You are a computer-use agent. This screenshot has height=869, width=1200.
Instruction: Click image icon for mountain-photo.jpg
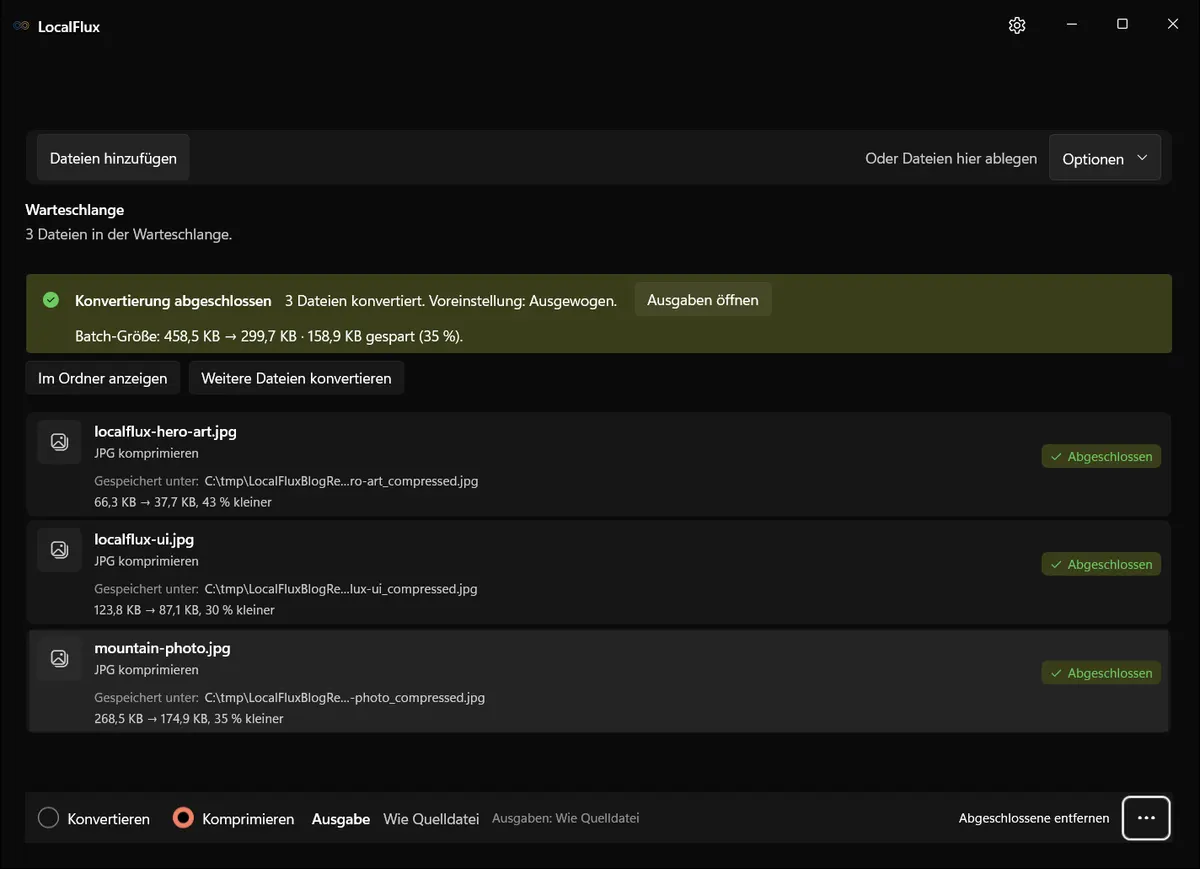[59, 658]
